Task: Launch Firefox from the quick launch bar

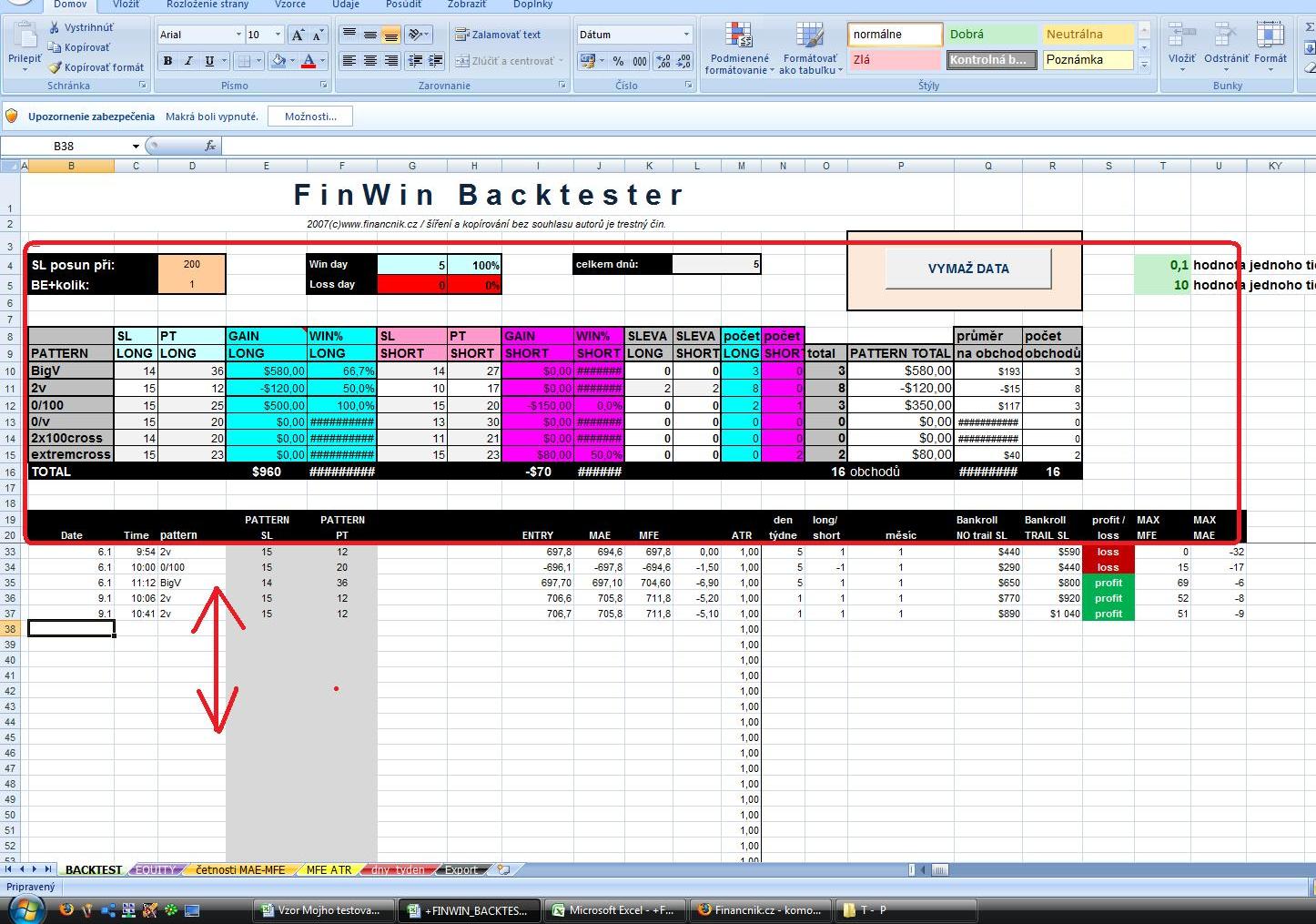Action: click(66, 909)
